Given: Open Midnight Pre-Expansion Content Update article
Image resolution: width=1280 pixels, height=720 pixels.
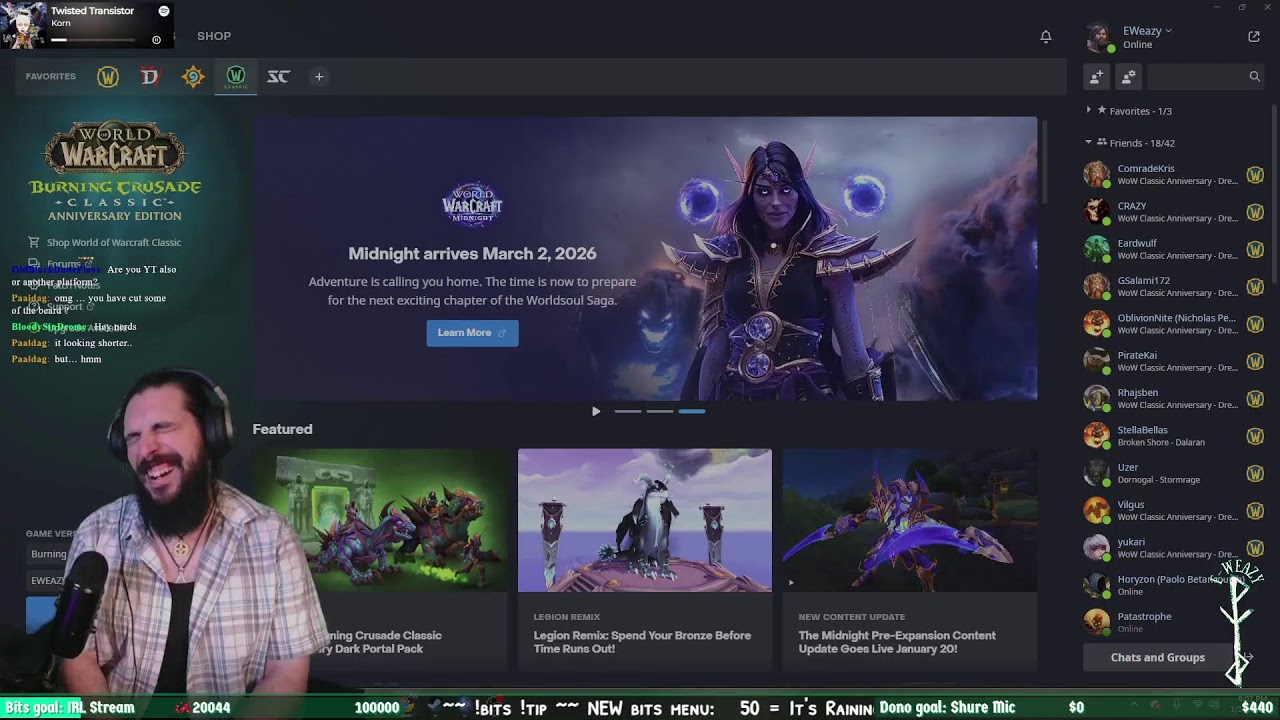Looking at the screenshot, I should tap(897, 642).
